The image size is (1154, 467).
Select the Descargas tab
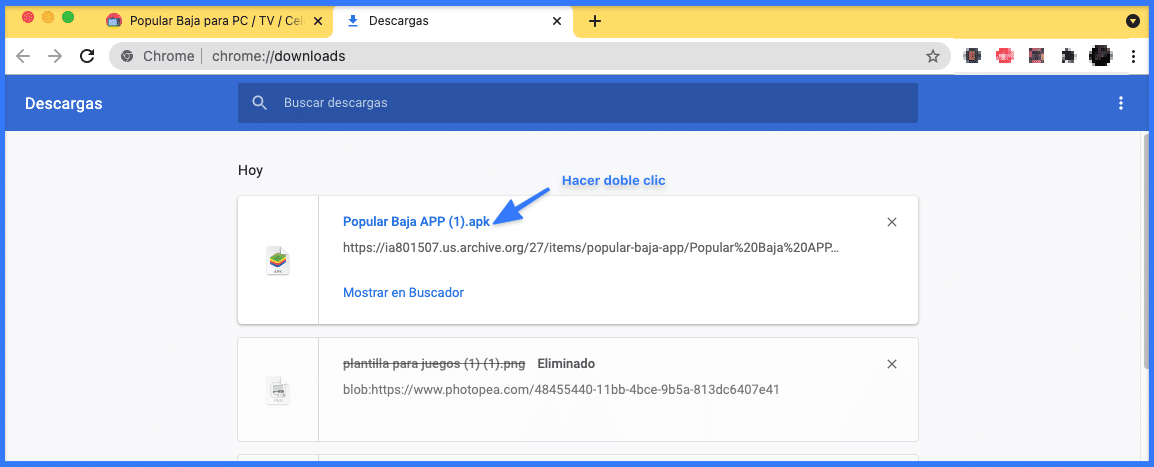pos(453,21)
